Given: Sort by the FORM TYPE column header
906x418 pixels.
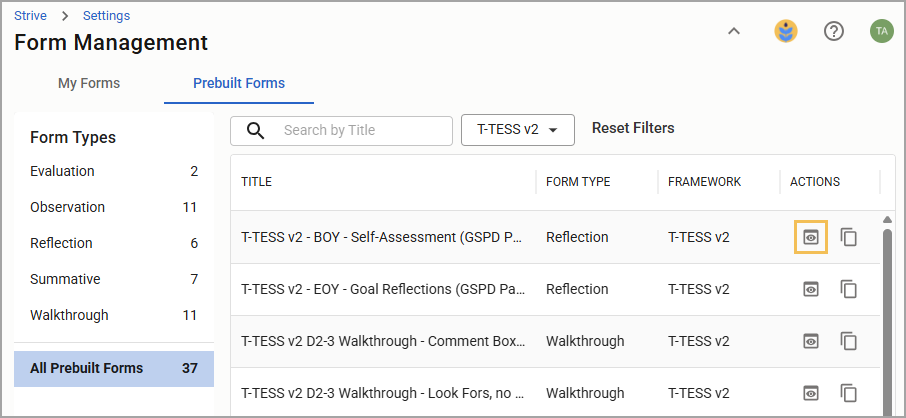Looking at the screenshot, I should tap(578, 182).
